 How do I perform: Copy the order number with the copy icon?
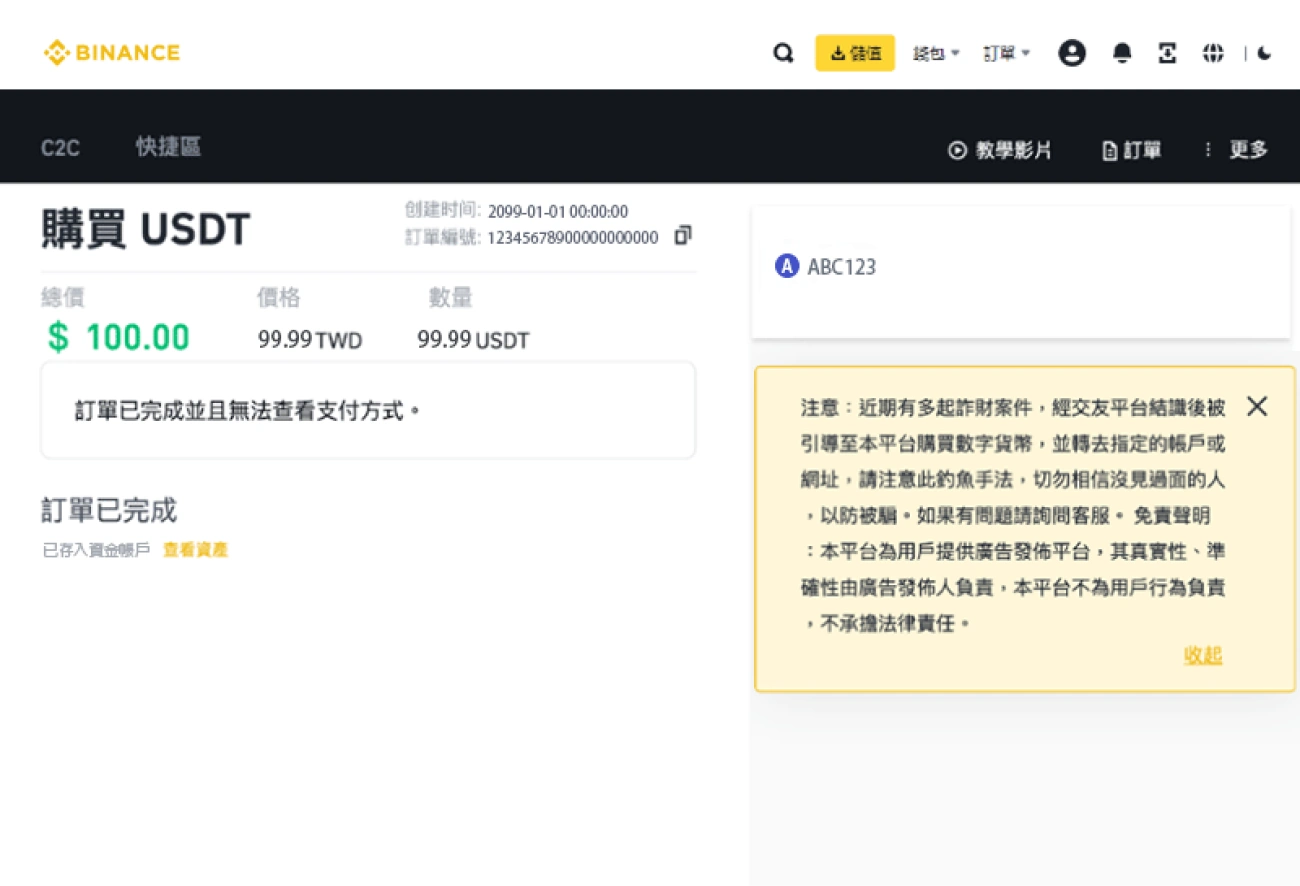point(683,236)
